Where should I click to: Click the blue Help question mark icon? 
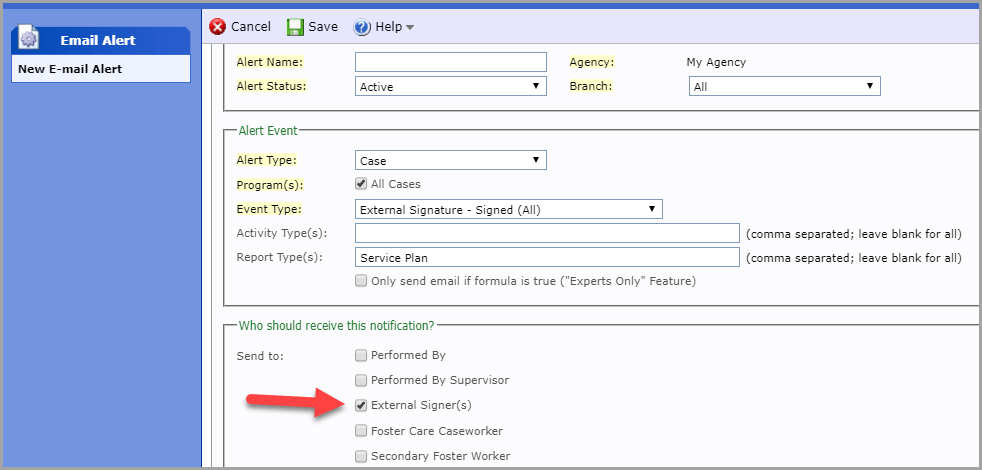pyautogui.click(x=362, y=27)
